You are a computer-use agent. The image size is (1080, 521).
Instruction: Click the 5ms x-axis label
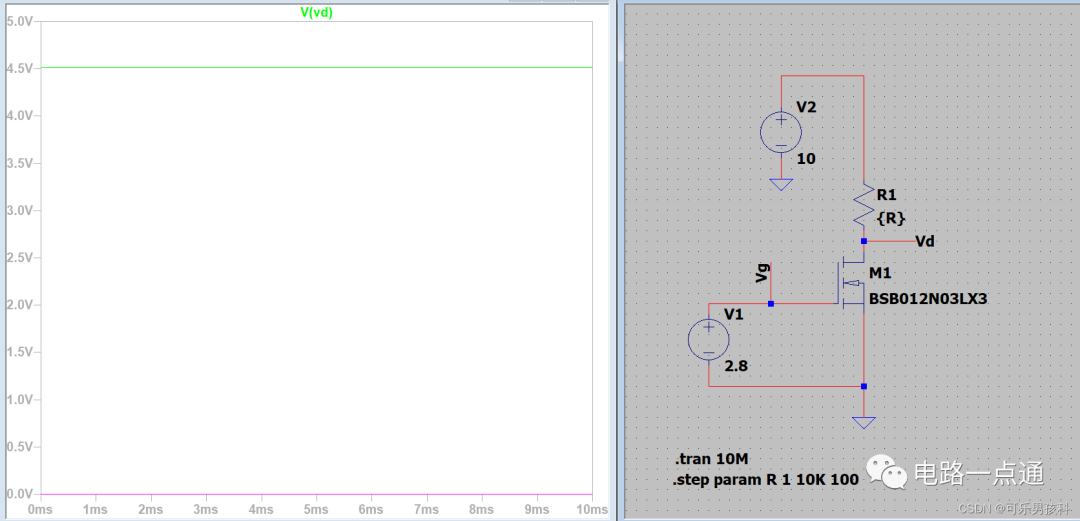pyautogui.click(x=316, y=509)
